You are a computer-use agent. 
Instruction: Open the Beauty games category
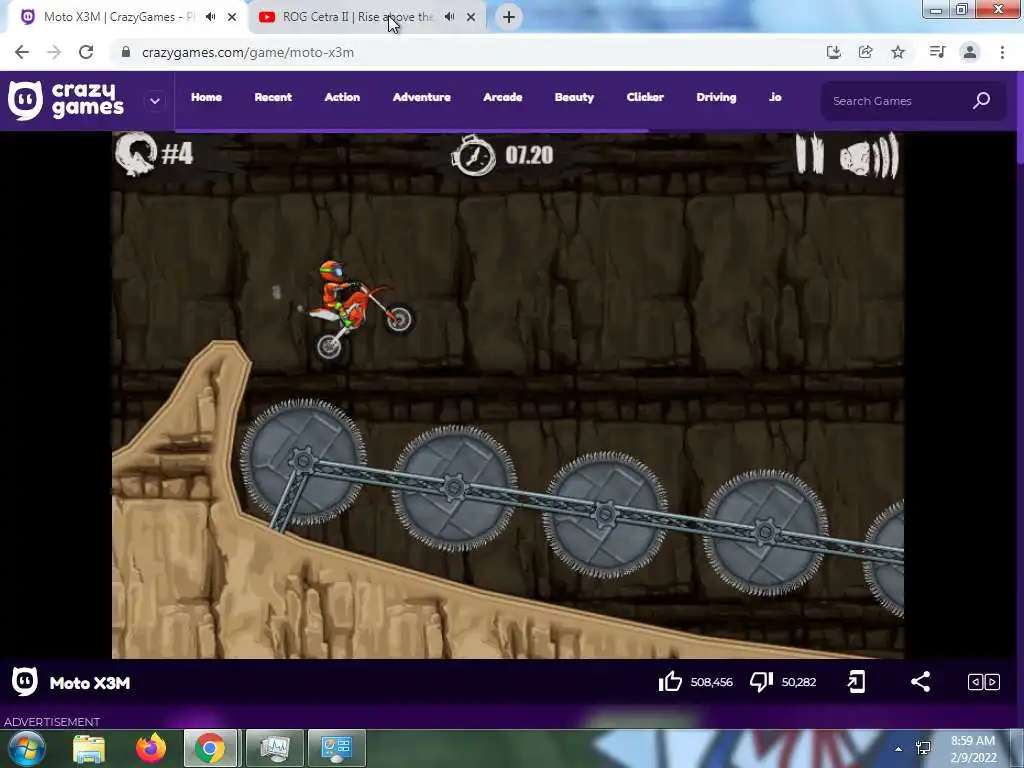574,97
